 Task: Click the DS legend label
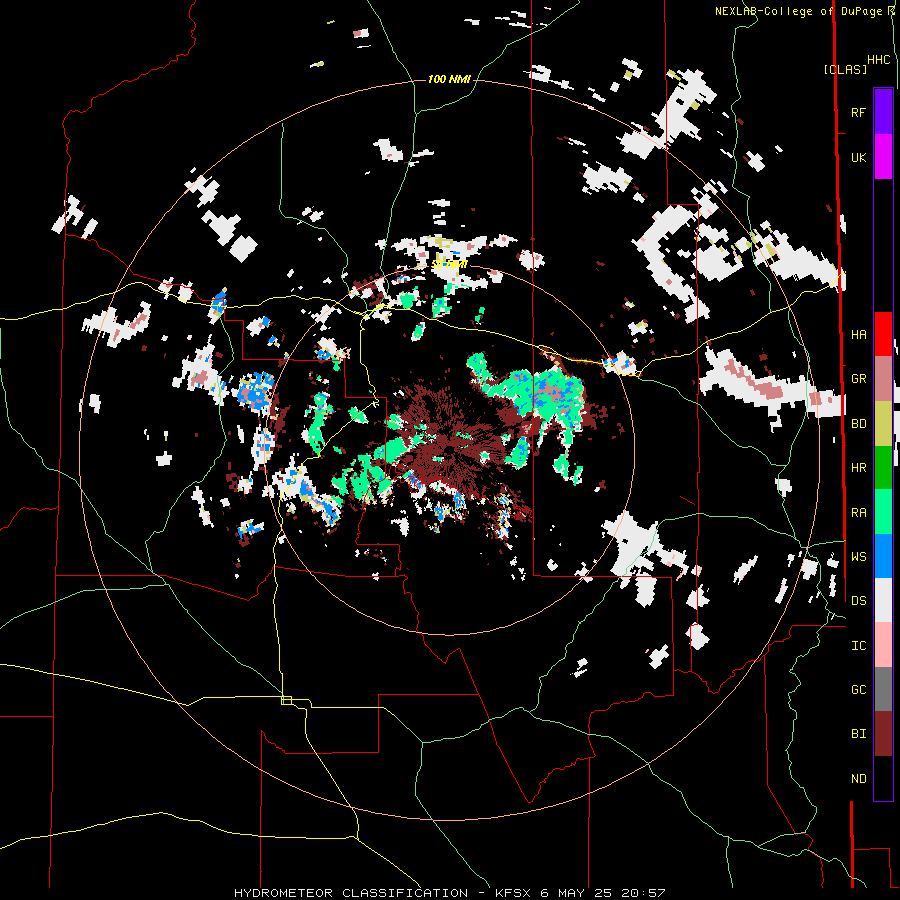coord(858,601)
